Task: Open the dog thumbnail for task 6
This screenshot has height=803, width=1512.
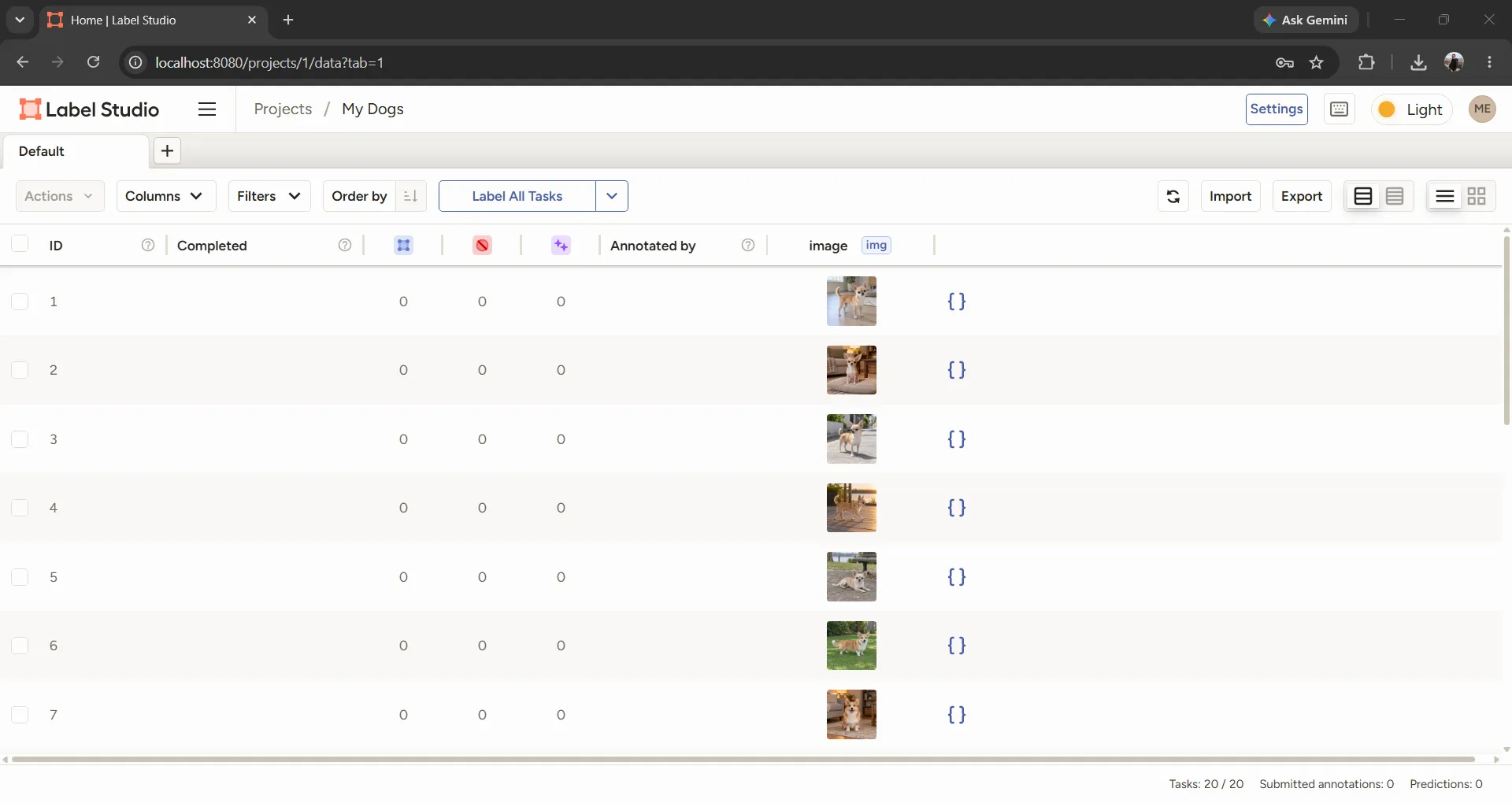Action: [851, 646]
